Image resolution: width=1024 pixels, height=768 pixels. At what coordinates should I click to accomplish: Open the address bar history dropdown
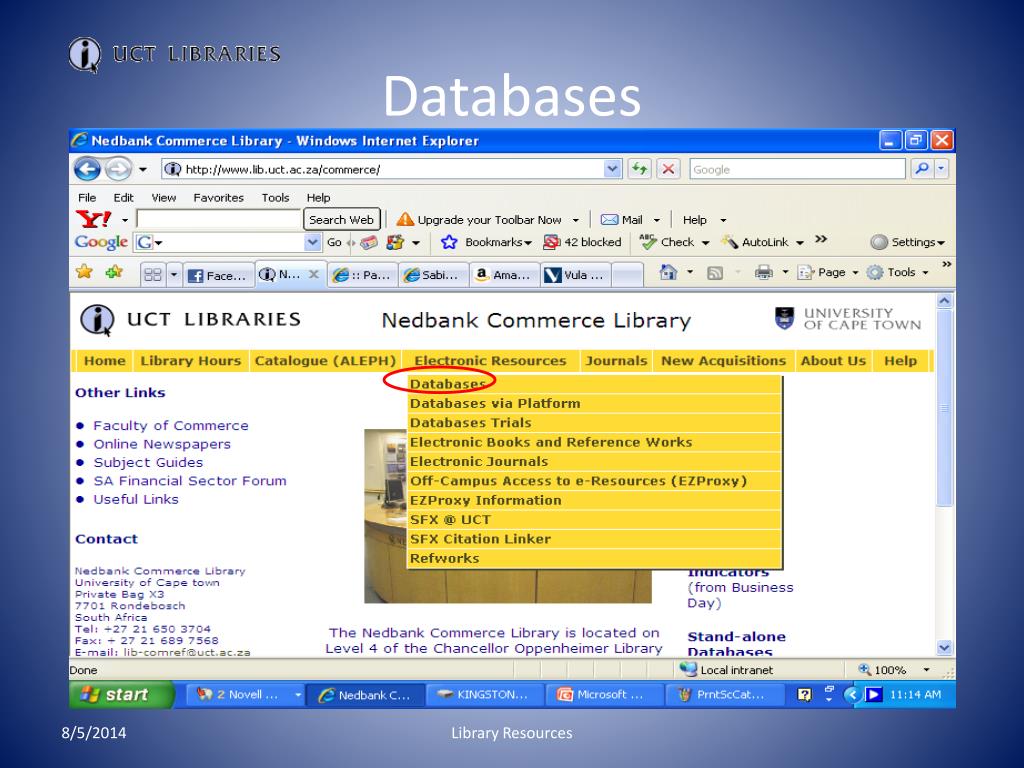point(612,169)
